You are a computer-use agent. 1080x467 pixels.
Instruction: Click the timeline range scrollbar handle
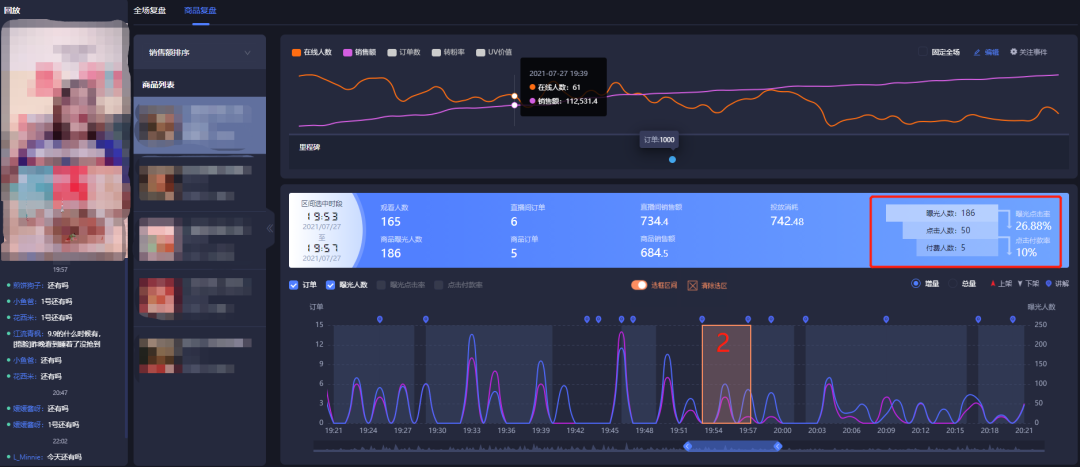(x=733, y=445)
